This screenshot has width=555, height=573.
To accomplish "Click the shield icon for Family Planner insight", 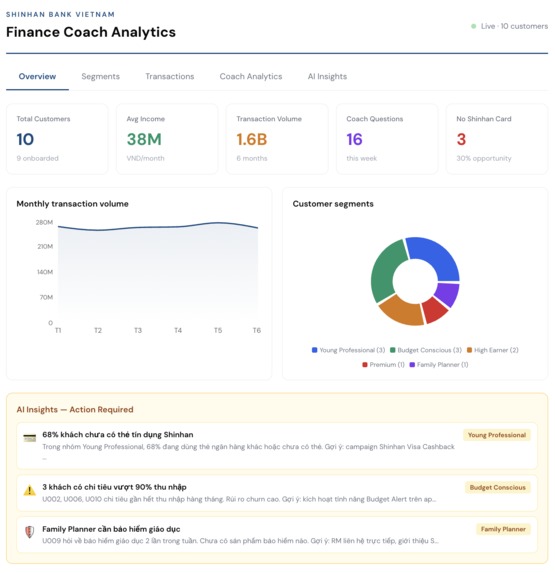I will tap(30, 532).
